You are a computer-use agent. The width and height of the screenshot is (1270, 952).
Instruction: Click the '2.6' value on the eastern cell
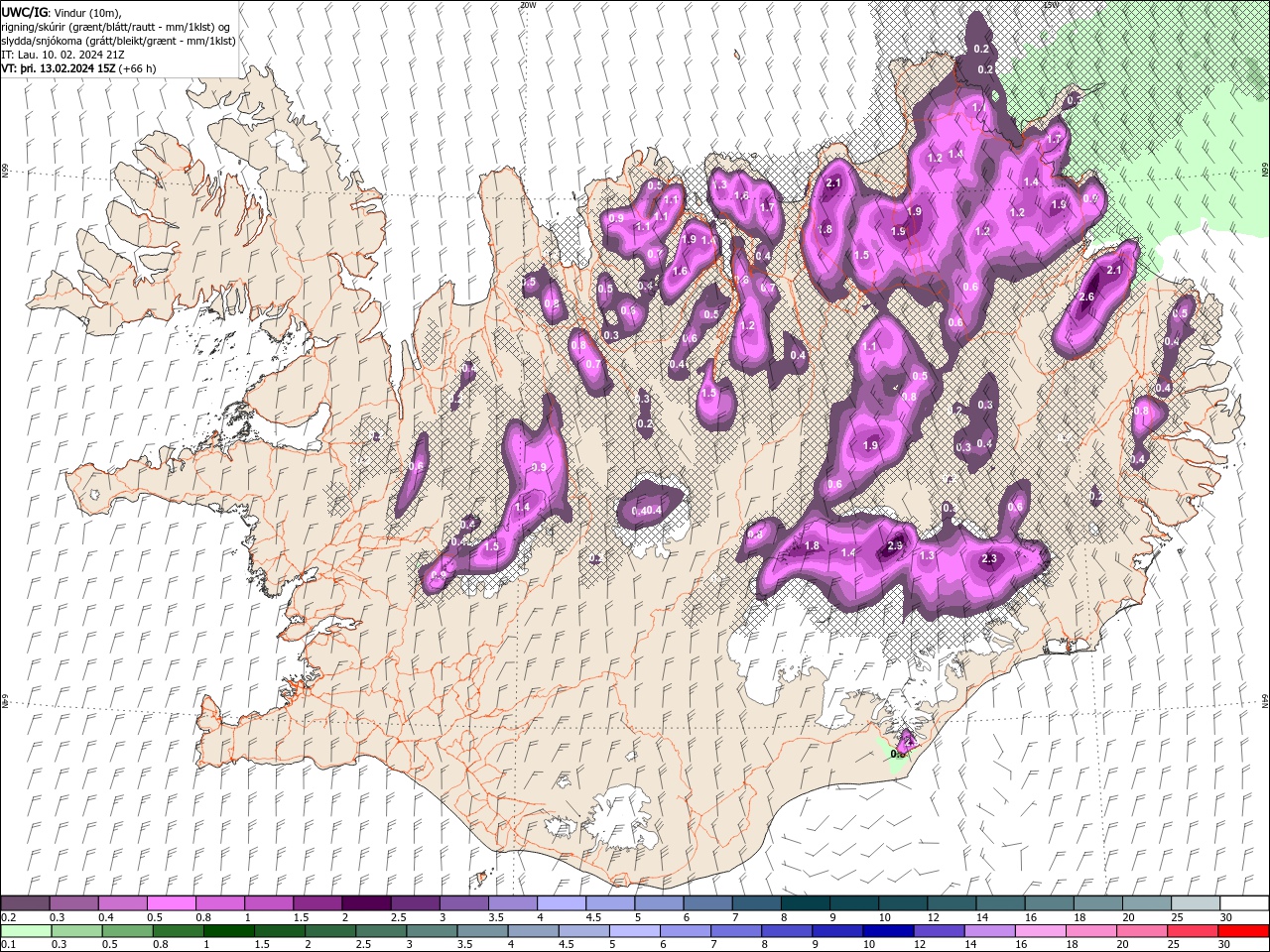click(x=1086, y=297)
